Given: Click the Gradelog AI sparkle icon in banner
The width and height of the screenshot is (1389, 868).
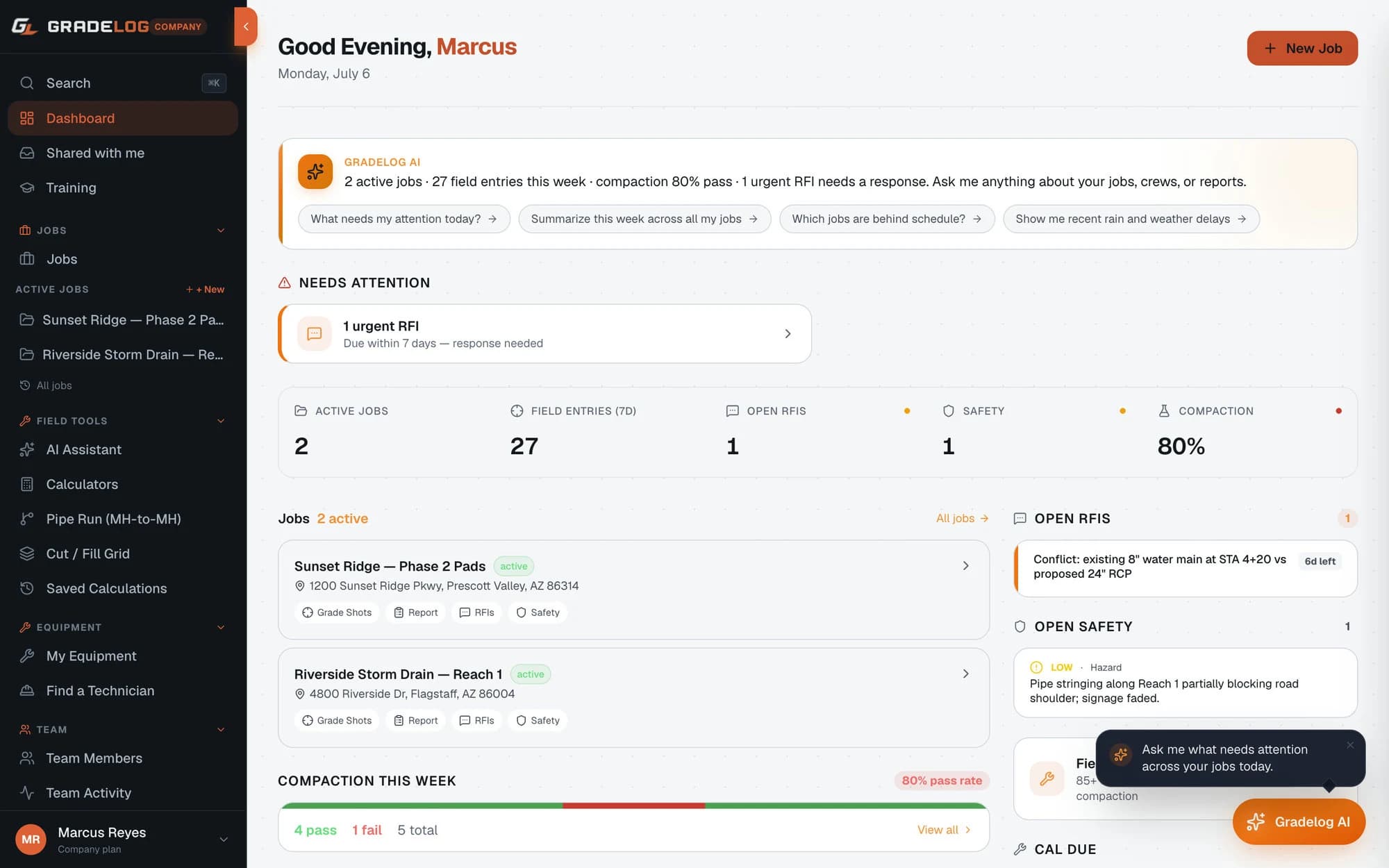Looking at the screenshot, I should coord(315,172).
